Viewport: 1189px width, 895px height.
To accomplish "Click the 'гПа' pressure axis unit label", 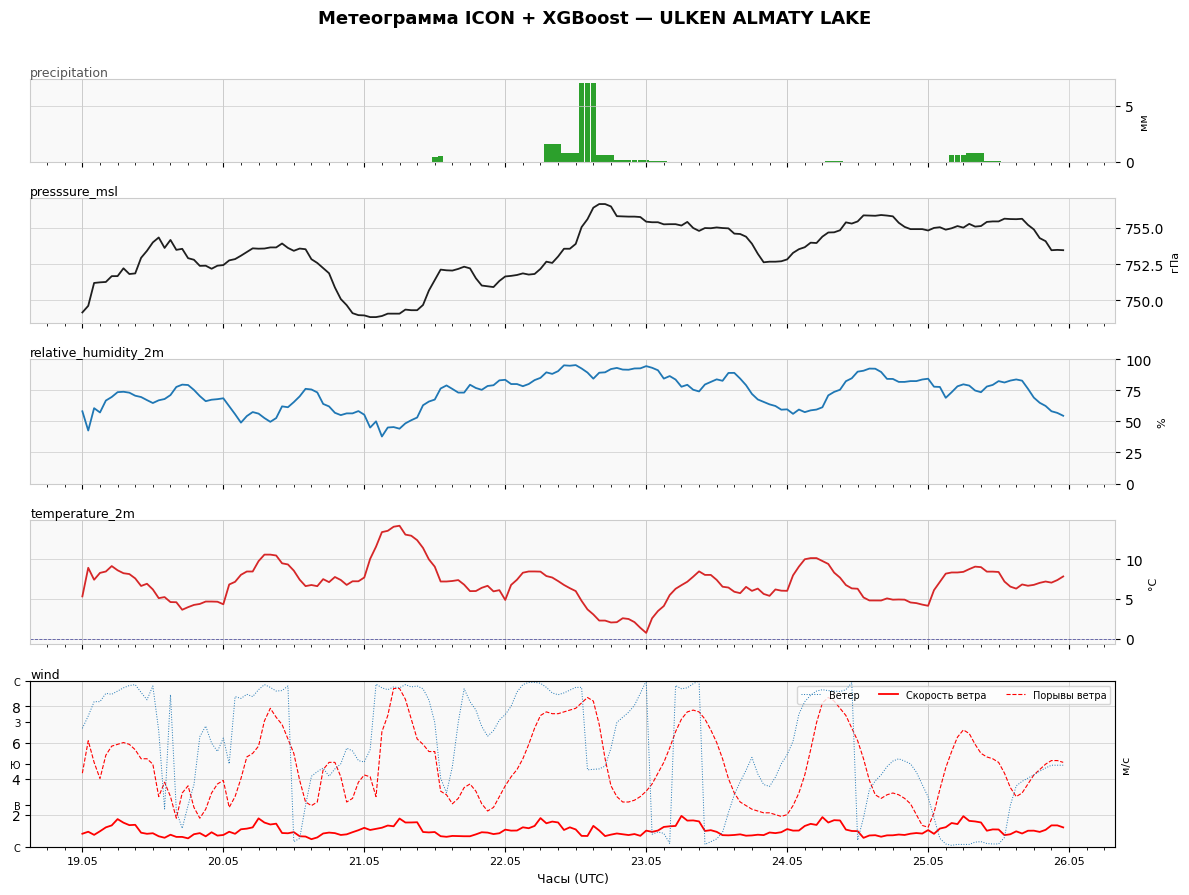I will (1174, 262).
